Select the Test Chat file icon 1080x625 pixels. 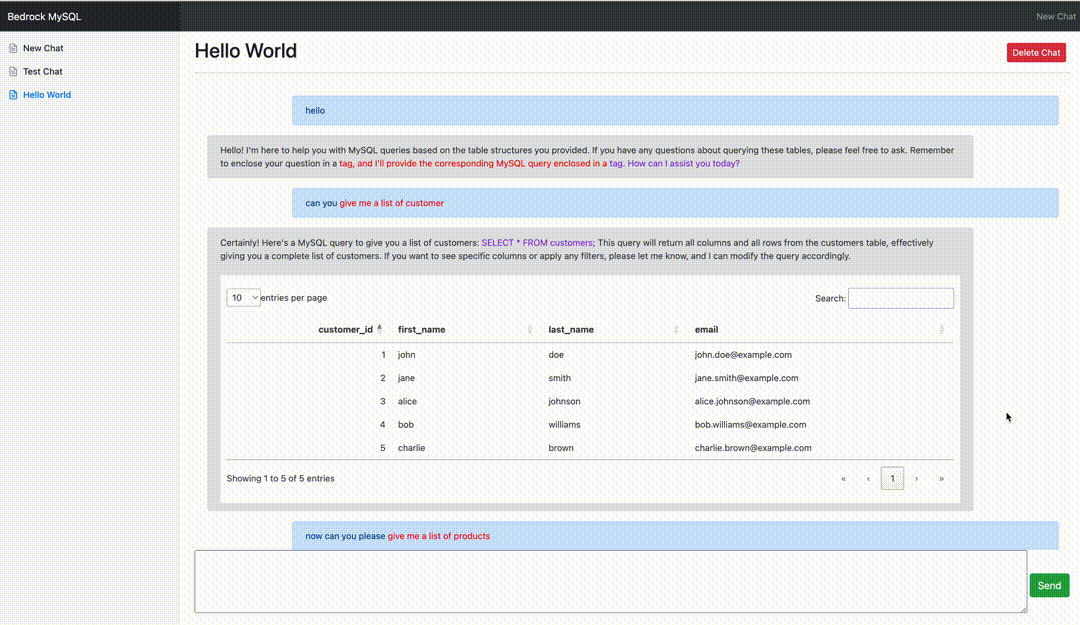point(11,71)
